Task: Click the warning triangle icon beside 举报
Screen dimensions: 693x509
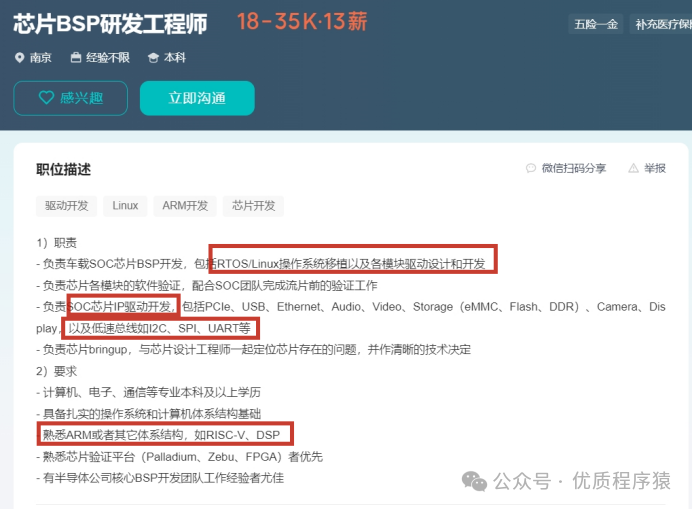Action: [x=633, y=168]
